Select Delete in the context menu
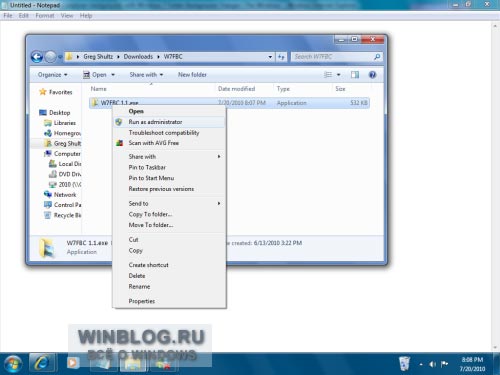Image resolution: width=500 pixels, height=375 pixels. coord(169,276)
